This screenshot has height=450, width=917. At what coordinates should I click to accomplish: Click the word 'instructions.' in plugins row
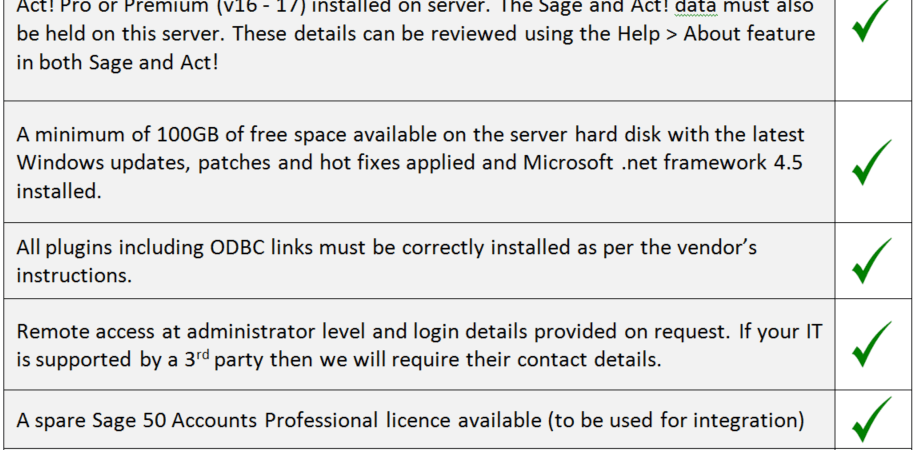point(74,275)
